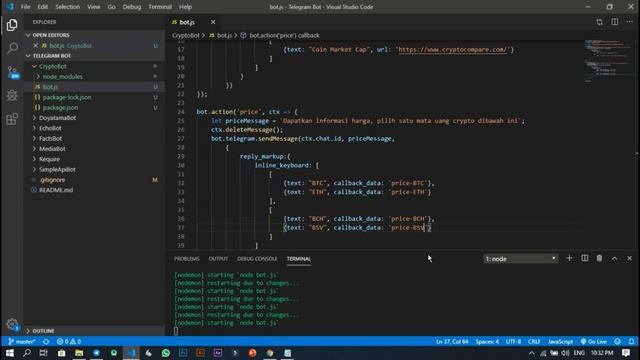This screenshot has width=640, height=360.
Task: Add a new terminal with plus icon
Action: coord(569,258)
